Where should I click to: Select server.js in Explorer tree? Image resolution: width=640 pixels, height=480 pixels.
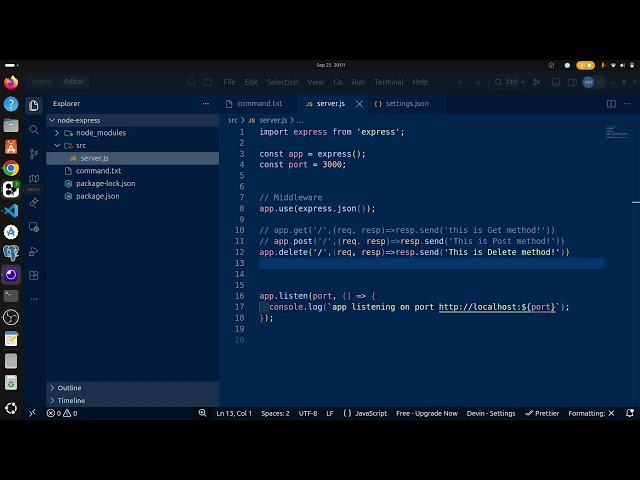click(x=133, y=158)
